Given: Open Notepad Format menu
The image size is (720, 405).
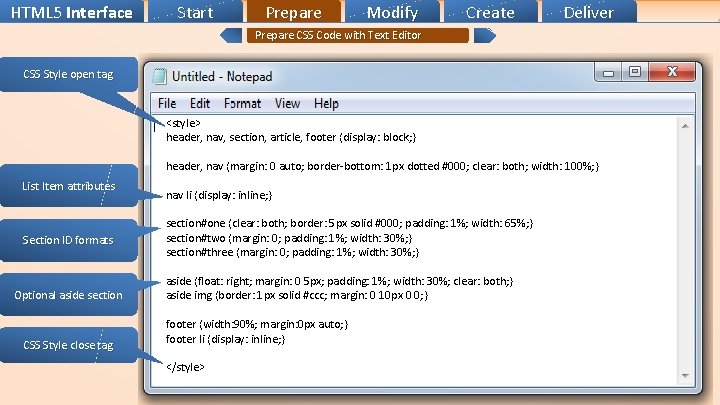Looking at the screenshot, I should point(242,103).
